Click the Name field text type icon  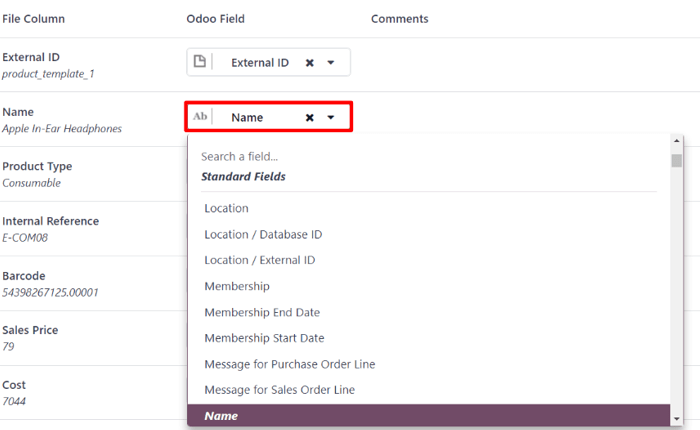coord(200,117)
